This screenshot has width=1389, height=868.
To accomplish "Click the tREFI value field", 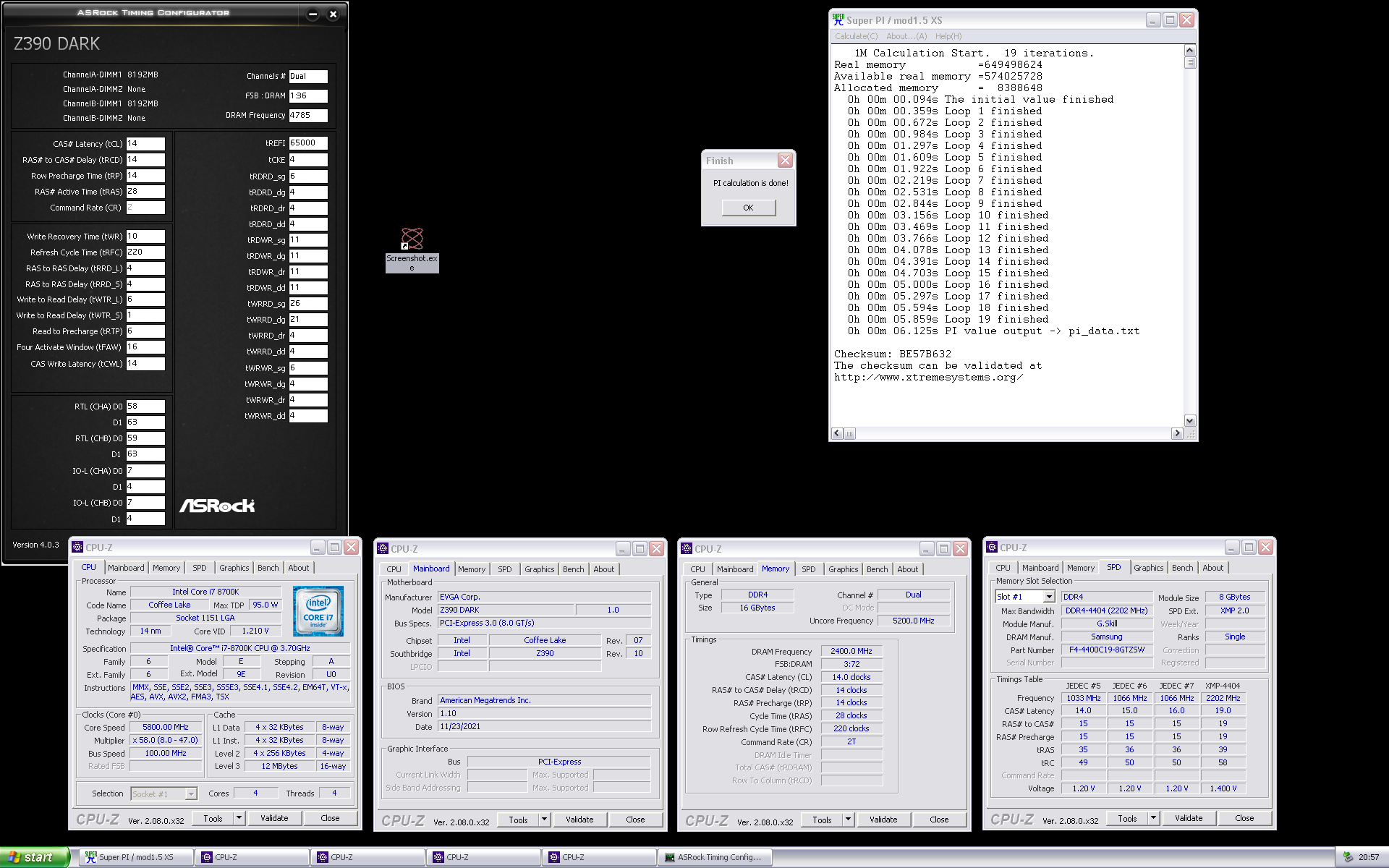I will pos(308,142).
